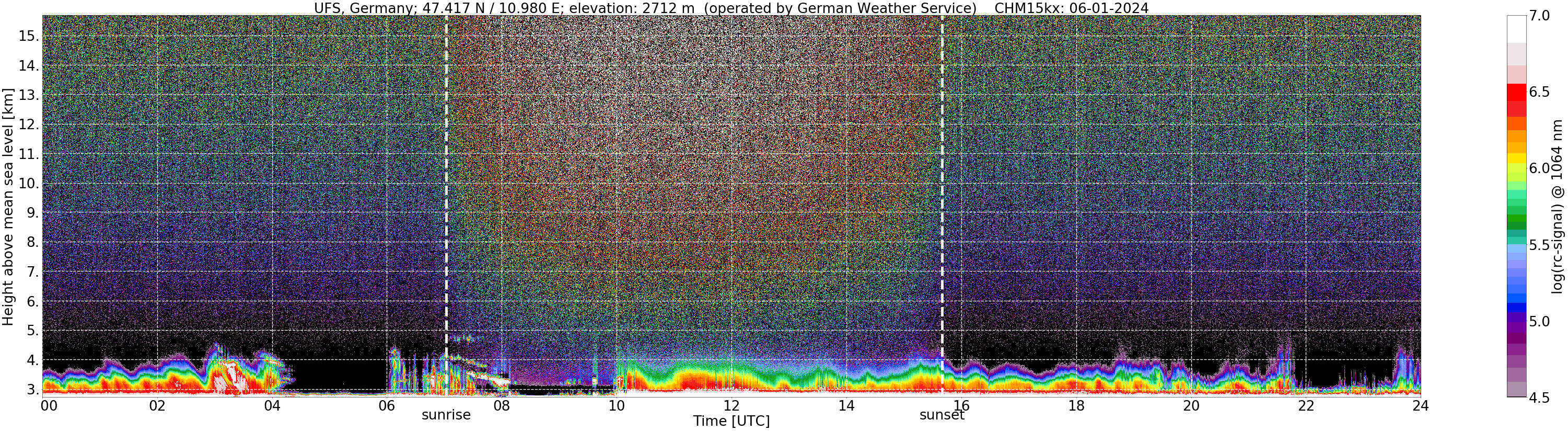Click time tick '22' on the x-axis
The width and height of the screenshot is (1568, 431).
click(1306, 405)
